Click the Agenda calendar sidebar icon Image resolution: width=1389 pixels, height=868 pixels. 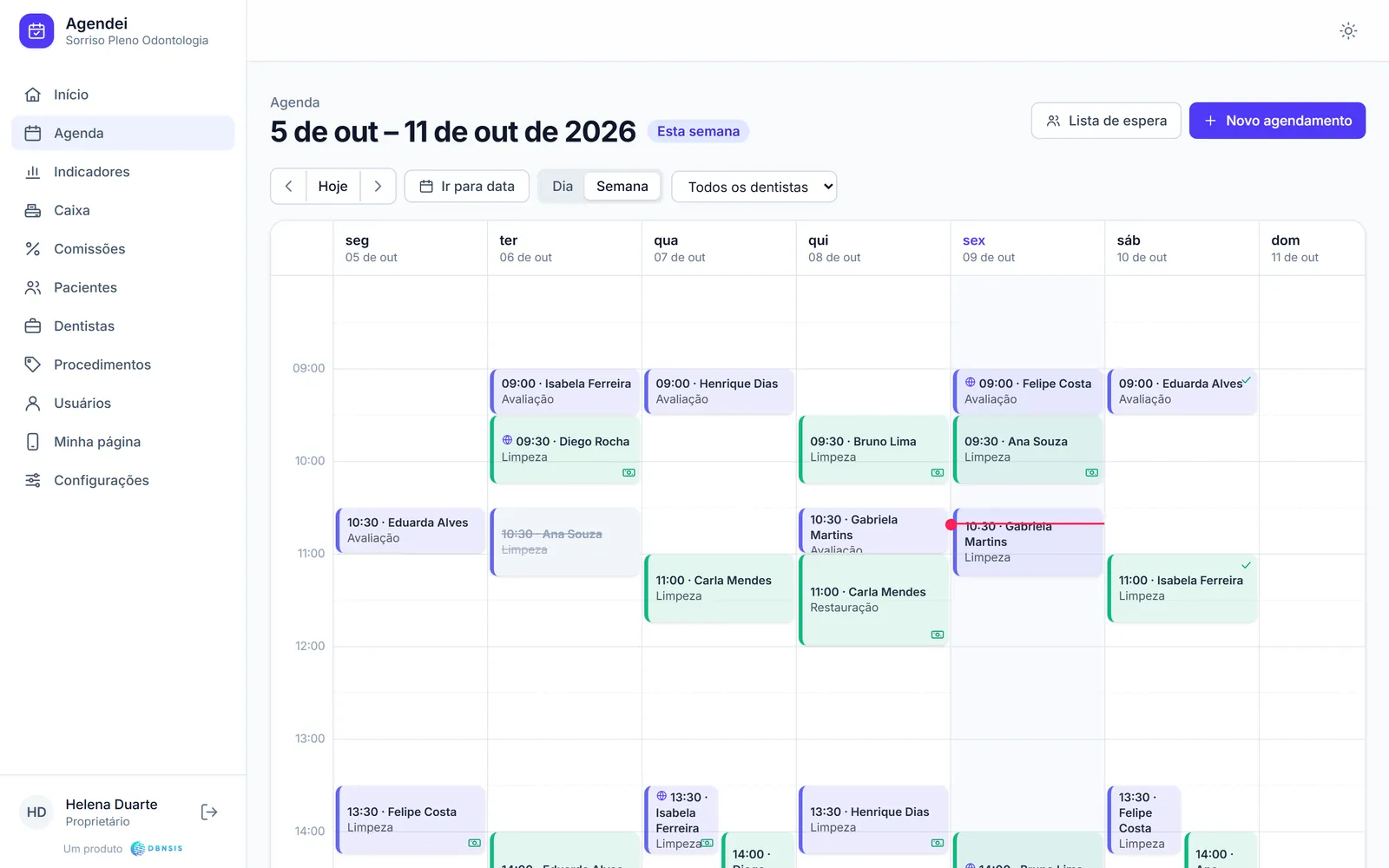coord(33,133)
